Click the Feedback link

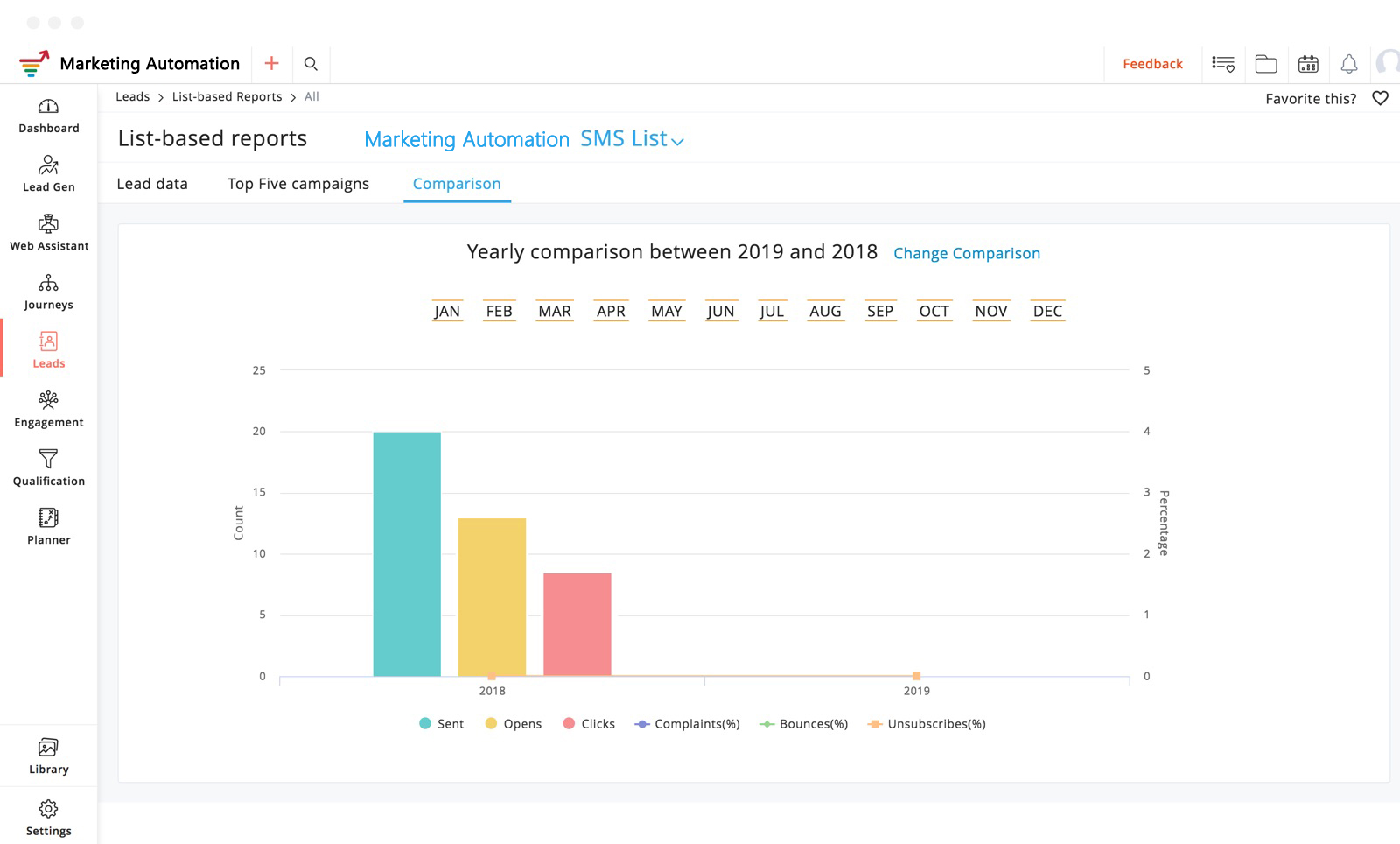(x=1152, y=64)
